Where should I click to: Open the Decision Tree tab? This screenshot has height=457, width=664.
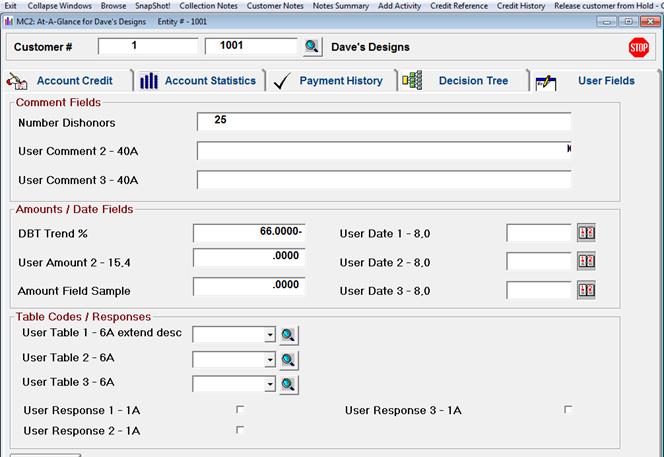[472, 81]
